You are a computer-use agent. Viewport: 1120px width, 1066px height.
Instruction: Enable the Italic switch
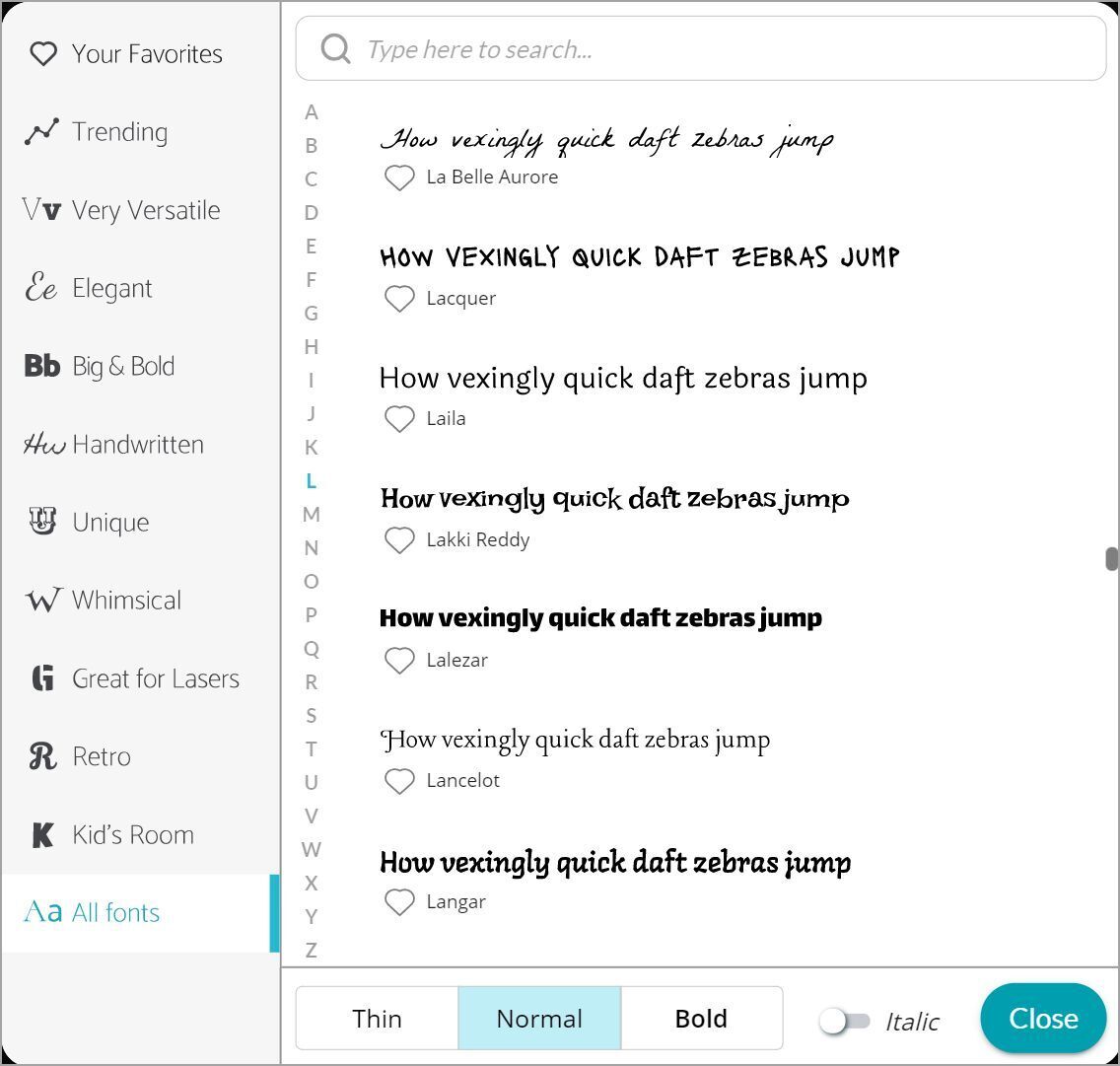coord(844,1021)
